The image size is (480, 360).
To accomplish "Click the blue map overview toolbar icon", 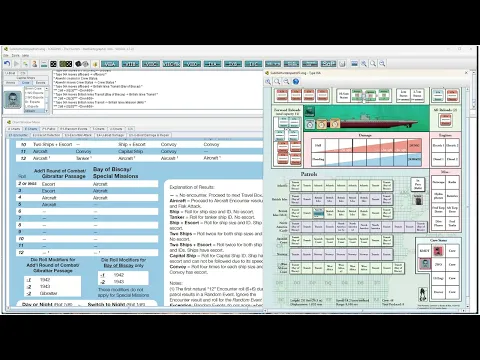I will coord(355,64).
